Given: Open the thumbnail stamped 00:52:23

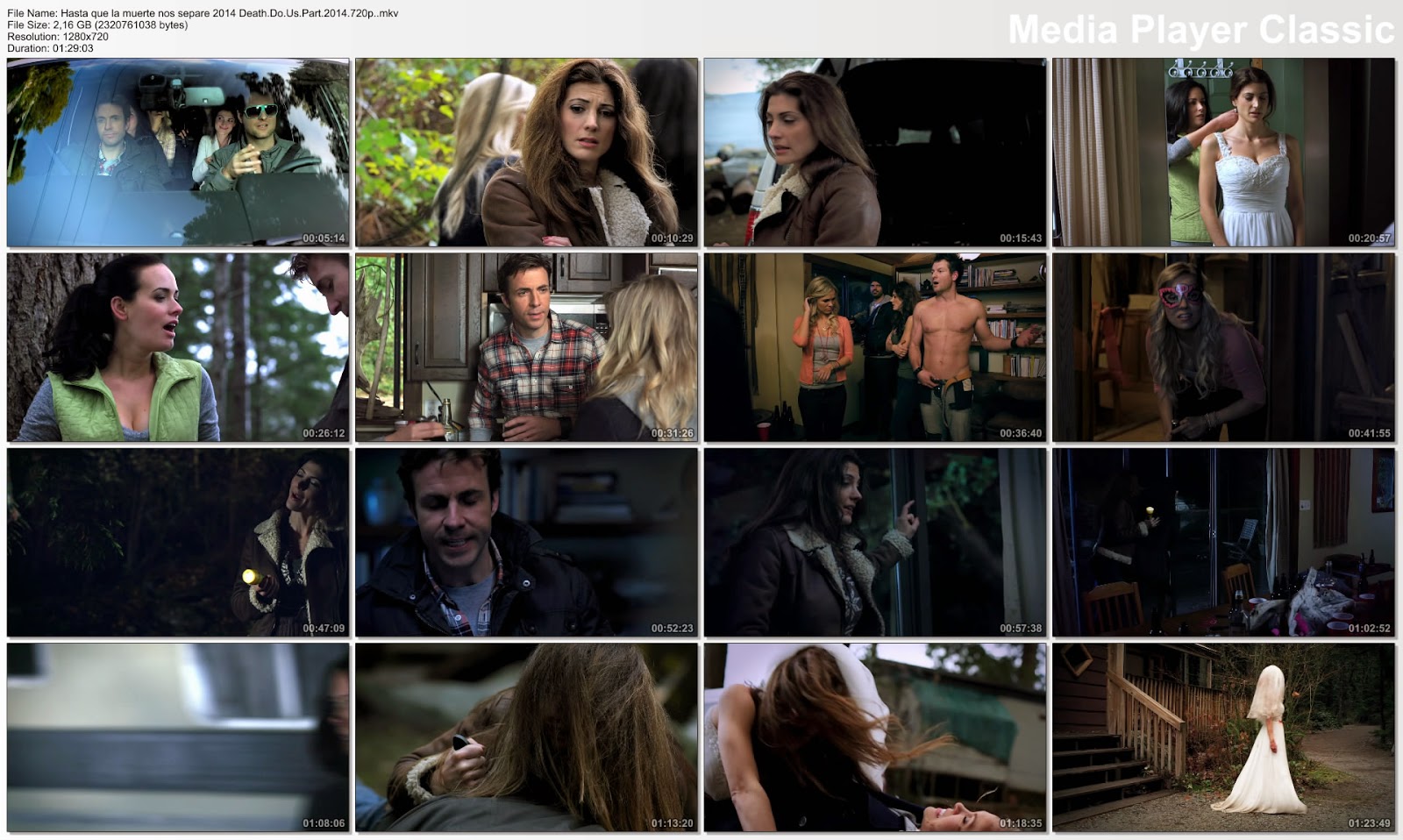Looking at the screenshot, I should pos(526,543).
